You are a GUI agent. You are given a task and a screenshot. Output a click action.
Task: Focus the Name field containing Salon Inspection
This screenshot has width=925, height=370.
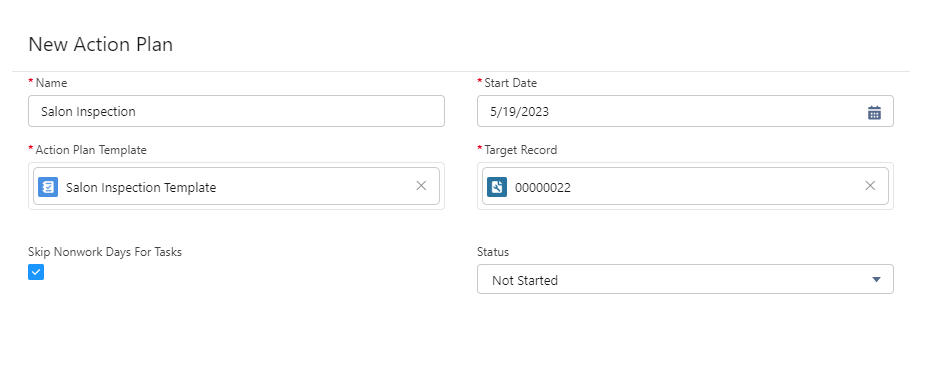click(x=236, y=111)
